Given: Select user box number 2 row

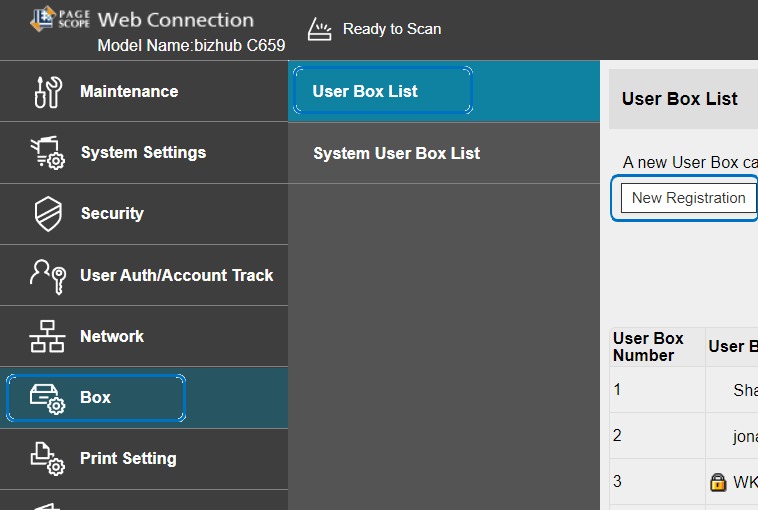Looking at the screenshot, I should click(657, 436).
